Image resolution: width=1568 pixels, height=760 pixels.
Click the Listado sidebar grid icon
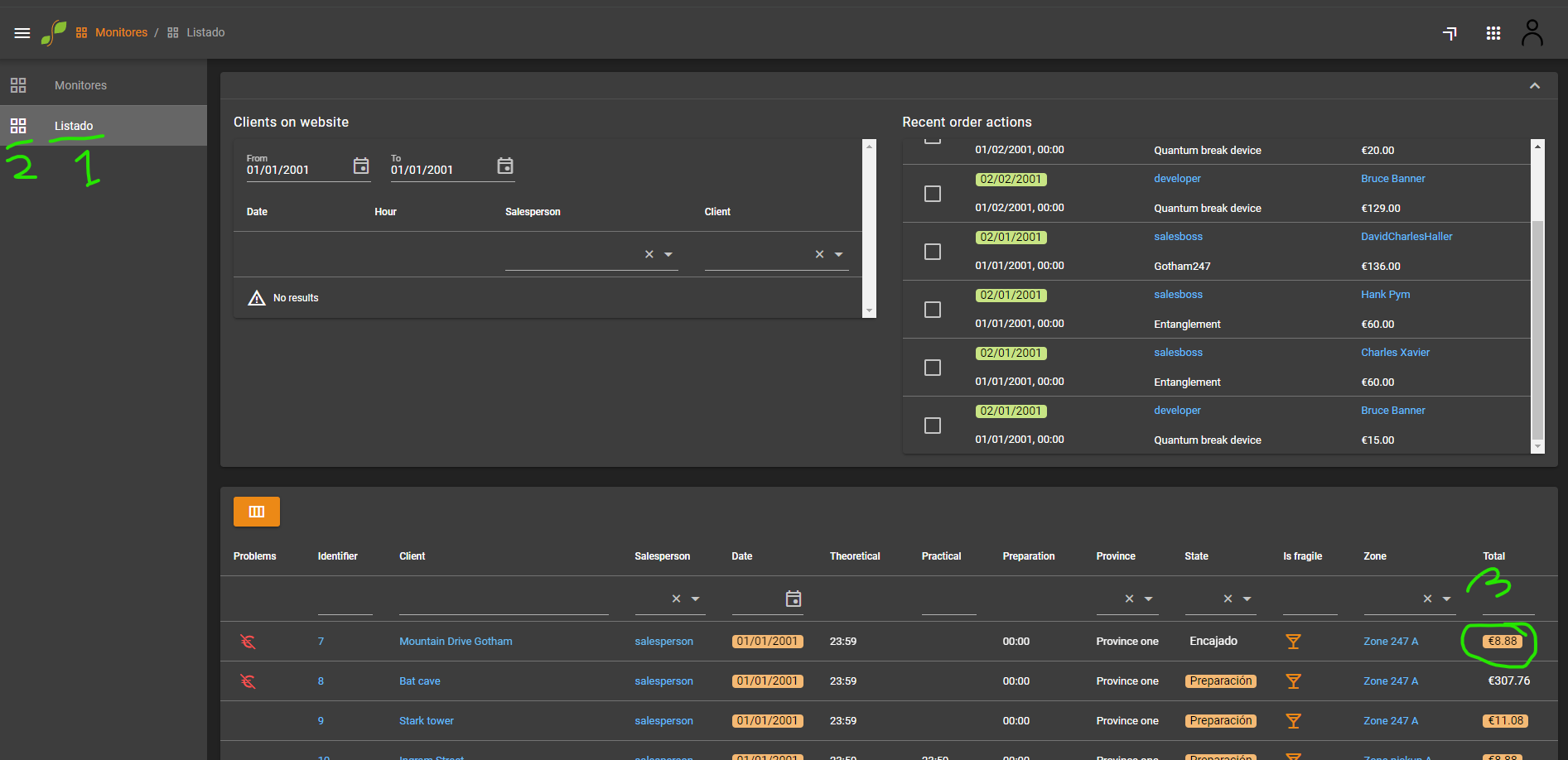tap(18, 126)
